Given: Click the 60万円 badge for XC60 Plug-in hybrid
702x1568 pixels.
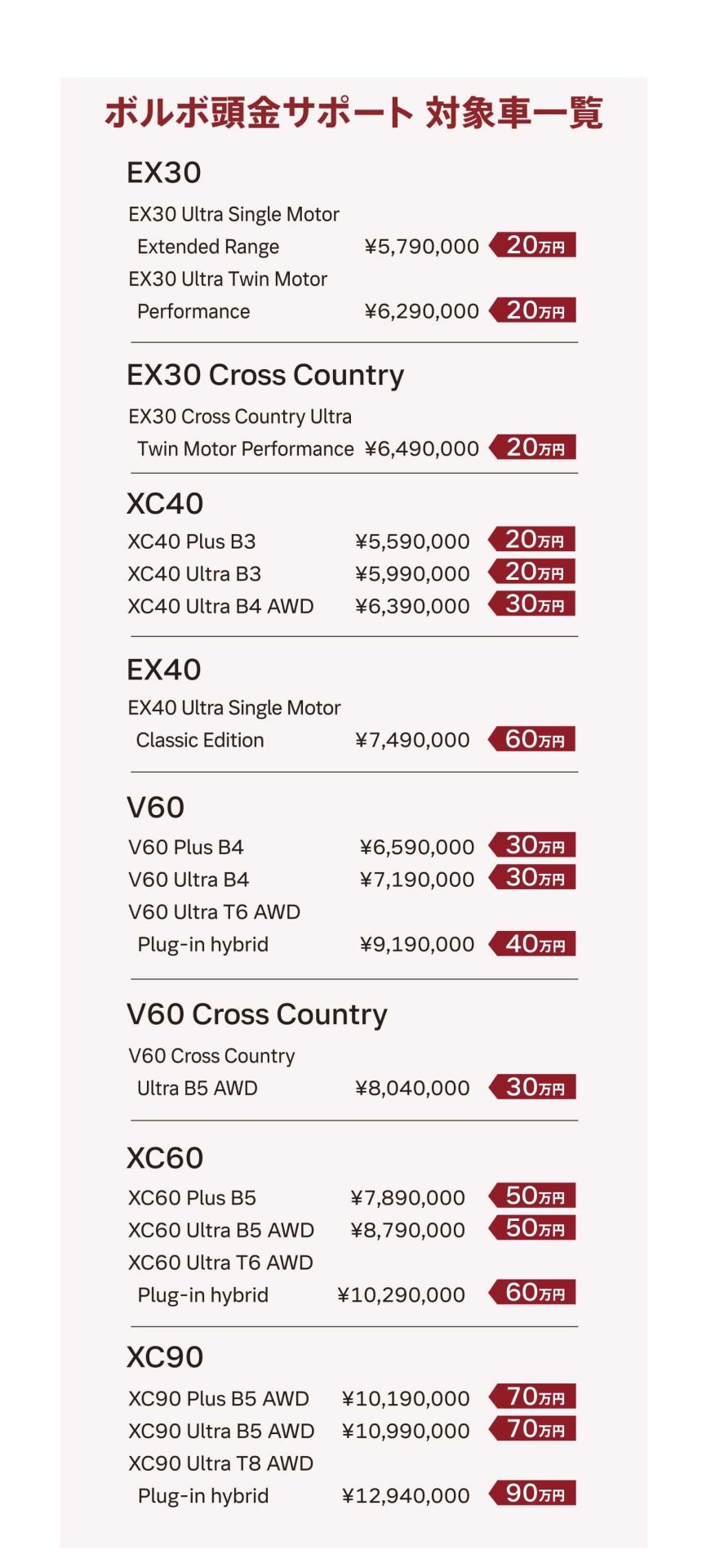Looking at the screenshot, I should click(x=532, y=1292).
